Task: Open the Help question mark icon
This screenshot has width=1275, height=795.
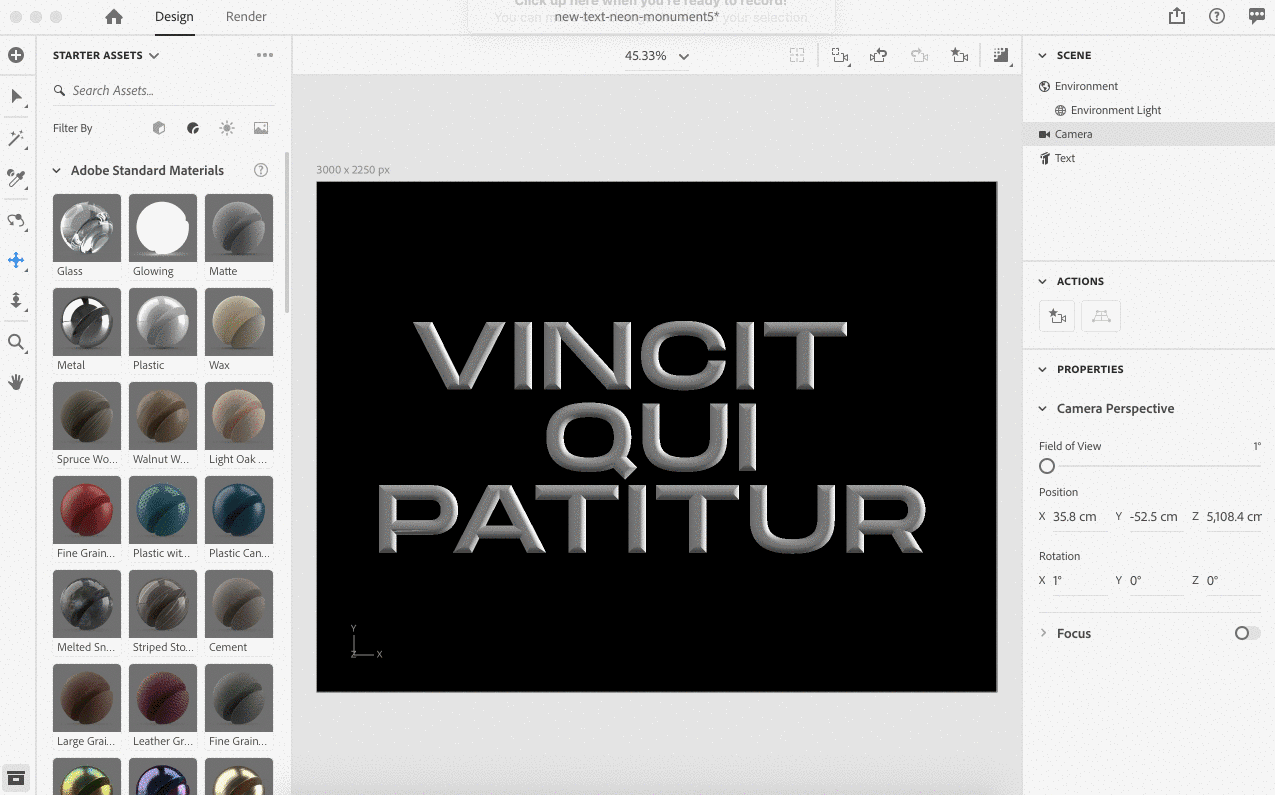Action: pyautogui.click(x=1217, y=16)
